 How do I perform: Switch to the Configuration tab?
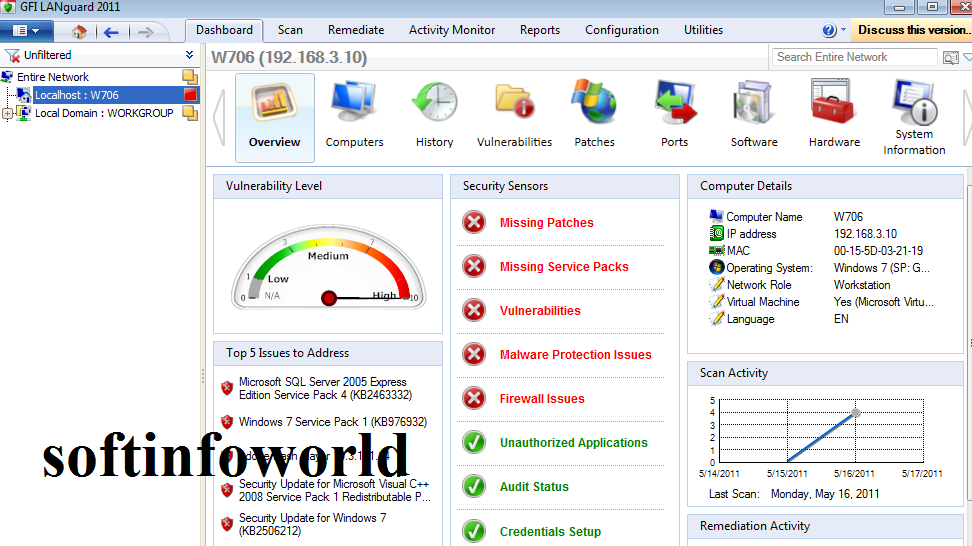click(622, 30)
